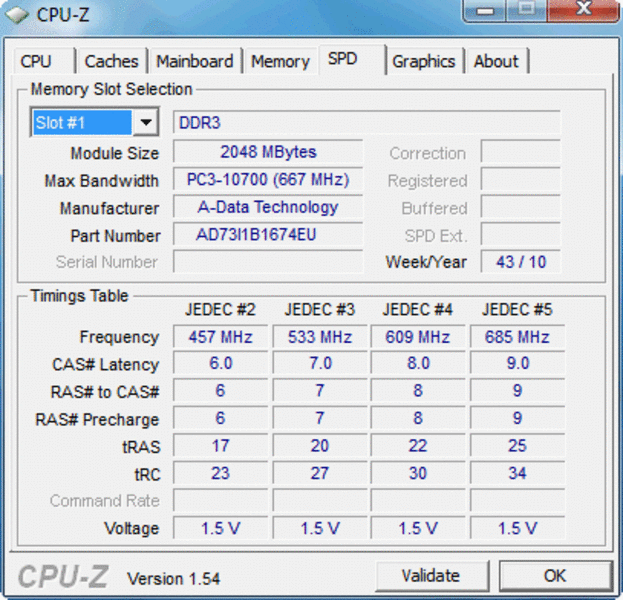Click the JEDEC #2 Command Rate empty cell

click(221, 500)
